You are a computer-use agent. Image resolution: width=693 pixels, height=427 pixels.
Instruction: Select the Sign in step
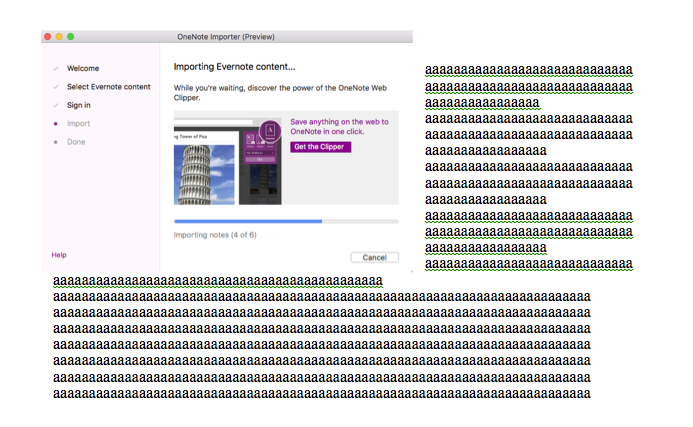click(x=79, y=105)
